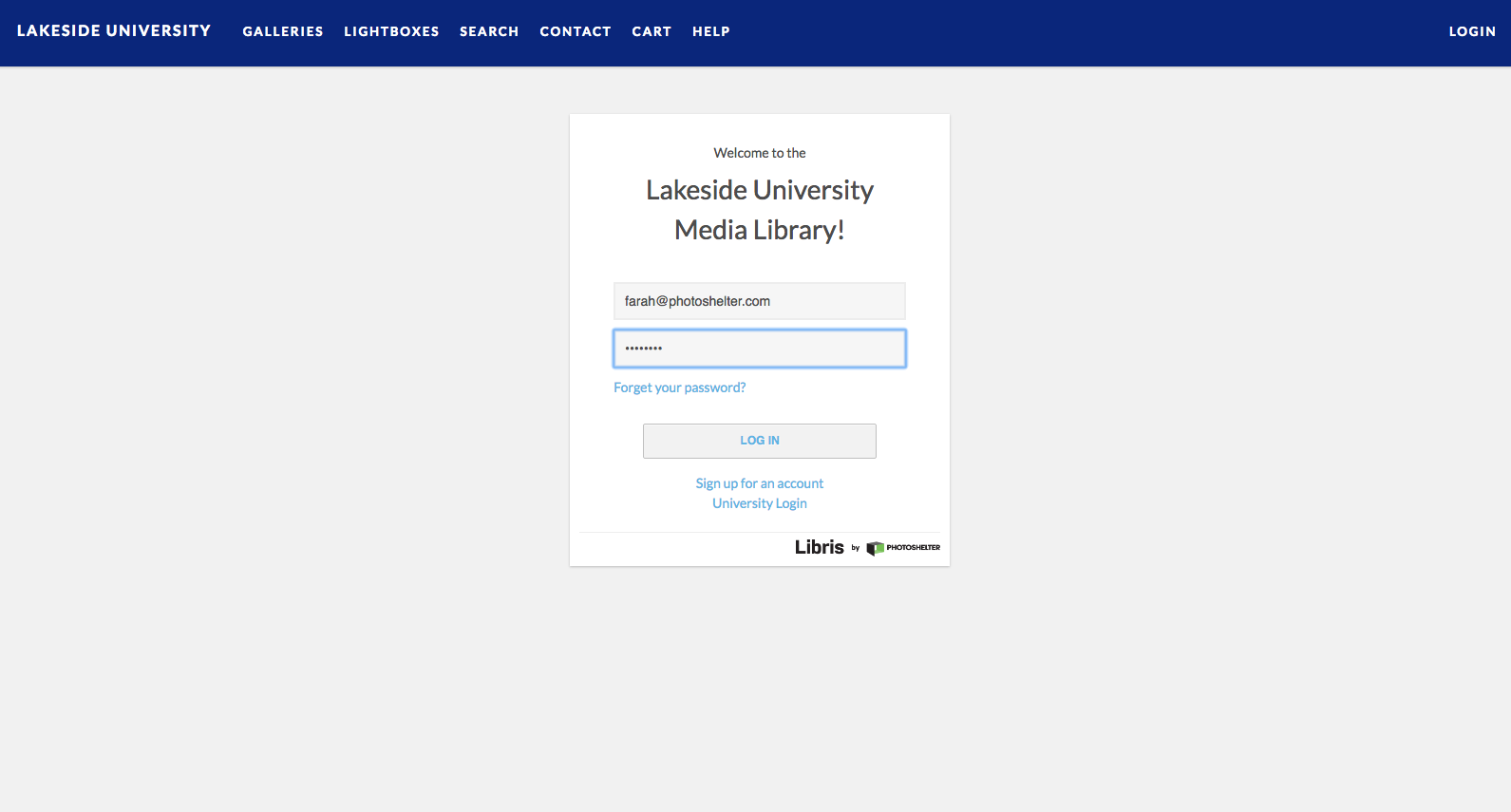1511x812 pixels.
Task: Click 'Lakeside University' heading in the login card
Action: 759,190
